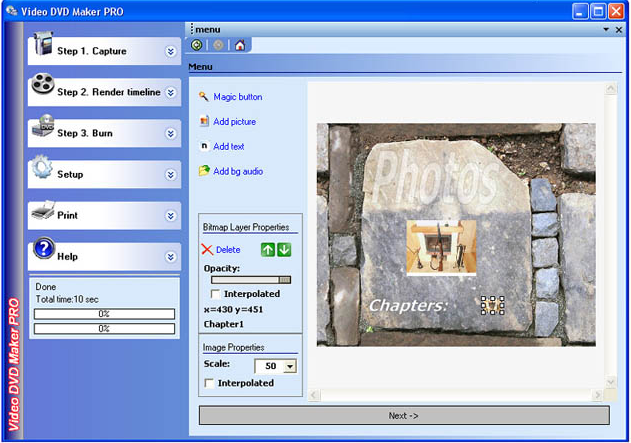The height and width of the screenshot is (443, 631).
Task: Click the Chapters: text in preview
Action: pyautogui.click(x=408, y=305)
